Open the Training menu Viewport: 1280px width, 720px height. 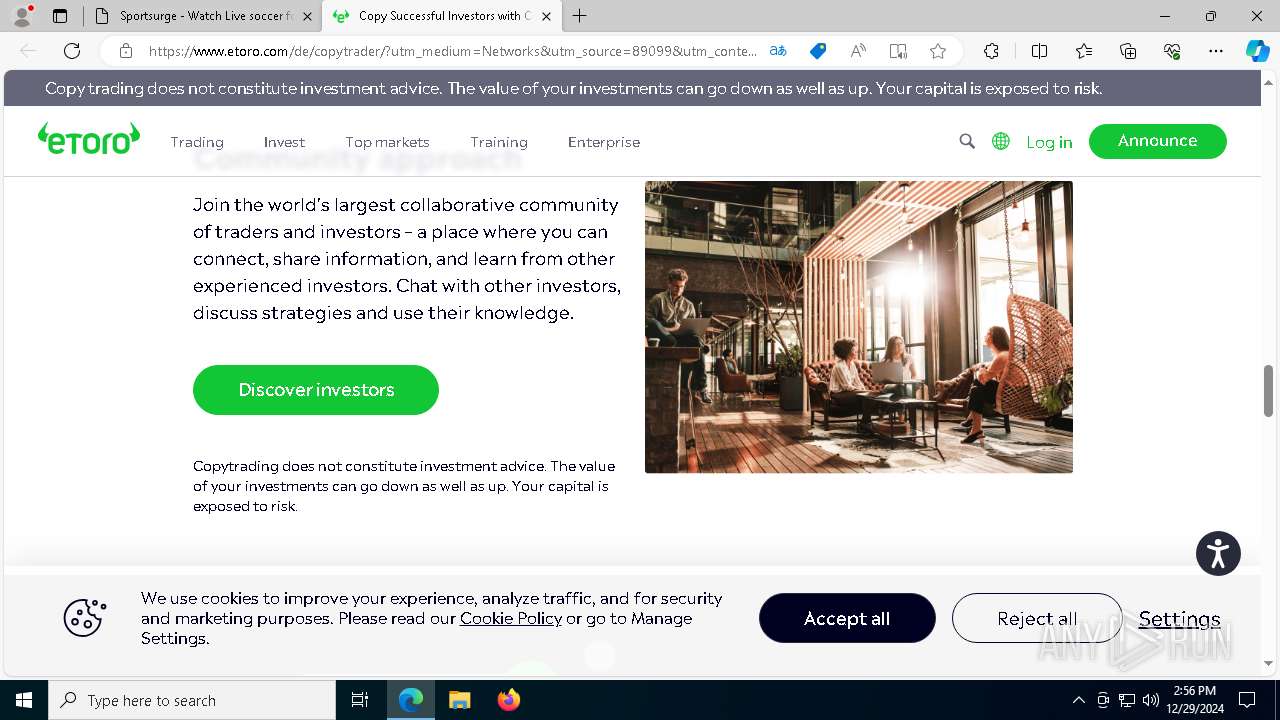pos(499,142)
